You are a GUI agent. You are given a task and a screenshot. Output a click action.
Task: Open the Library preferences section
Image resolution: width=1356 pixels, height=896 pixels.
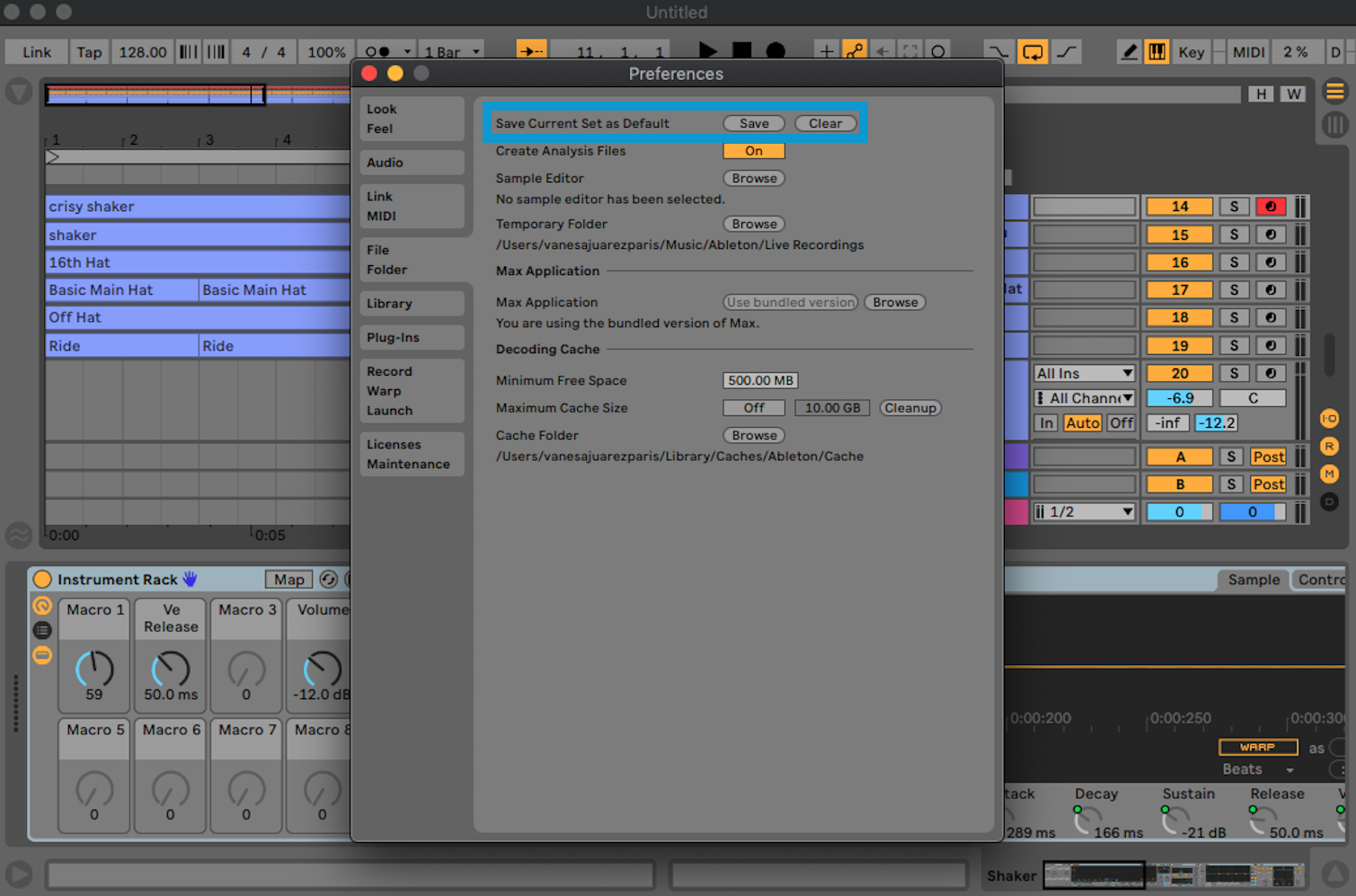[411, 303]
